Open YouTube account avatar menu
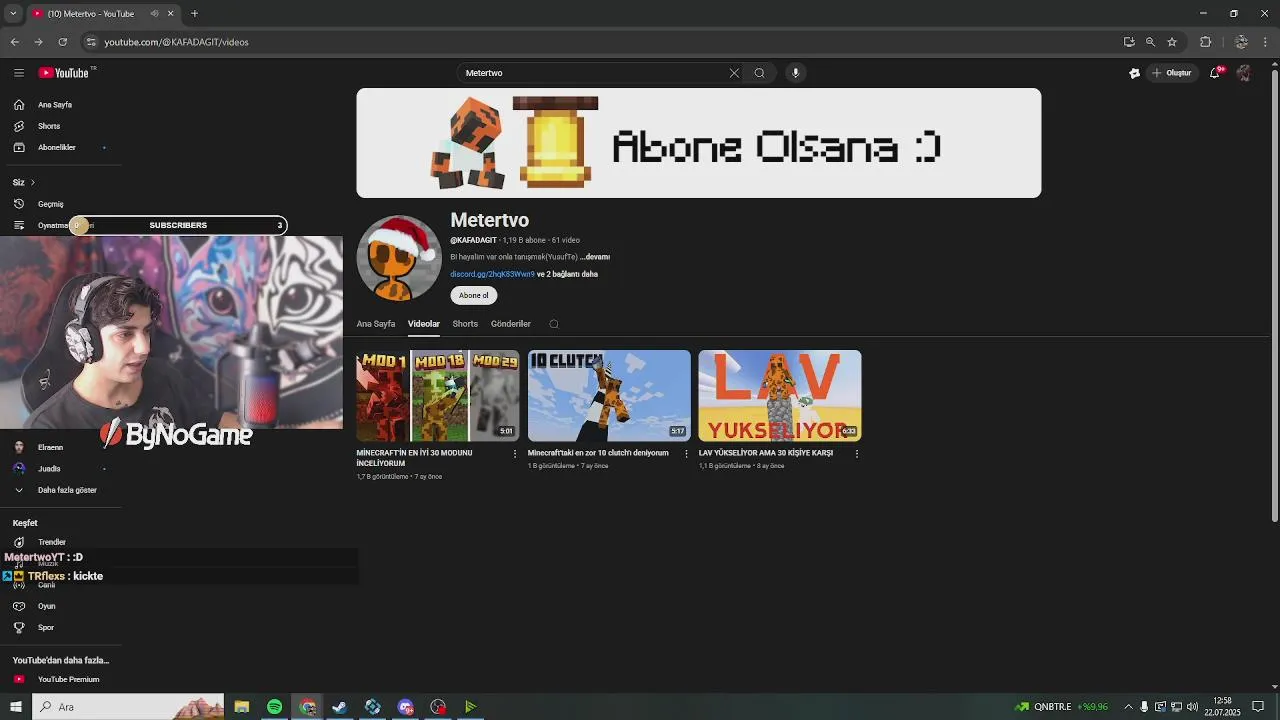 (1244, 73)
